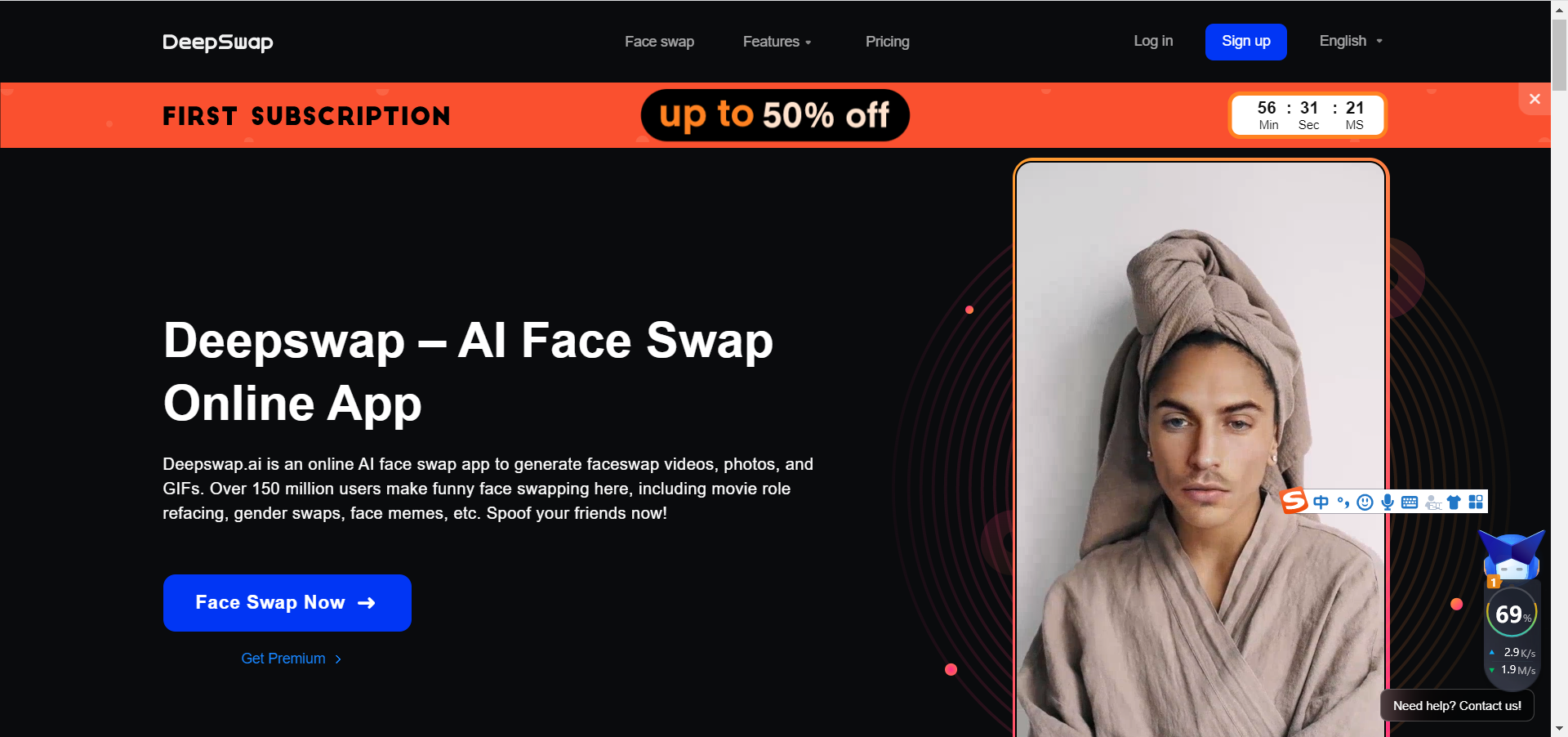Open the IME toolbox grid icon
The height and width of the screenshot is (737, 1568).
1476,502
